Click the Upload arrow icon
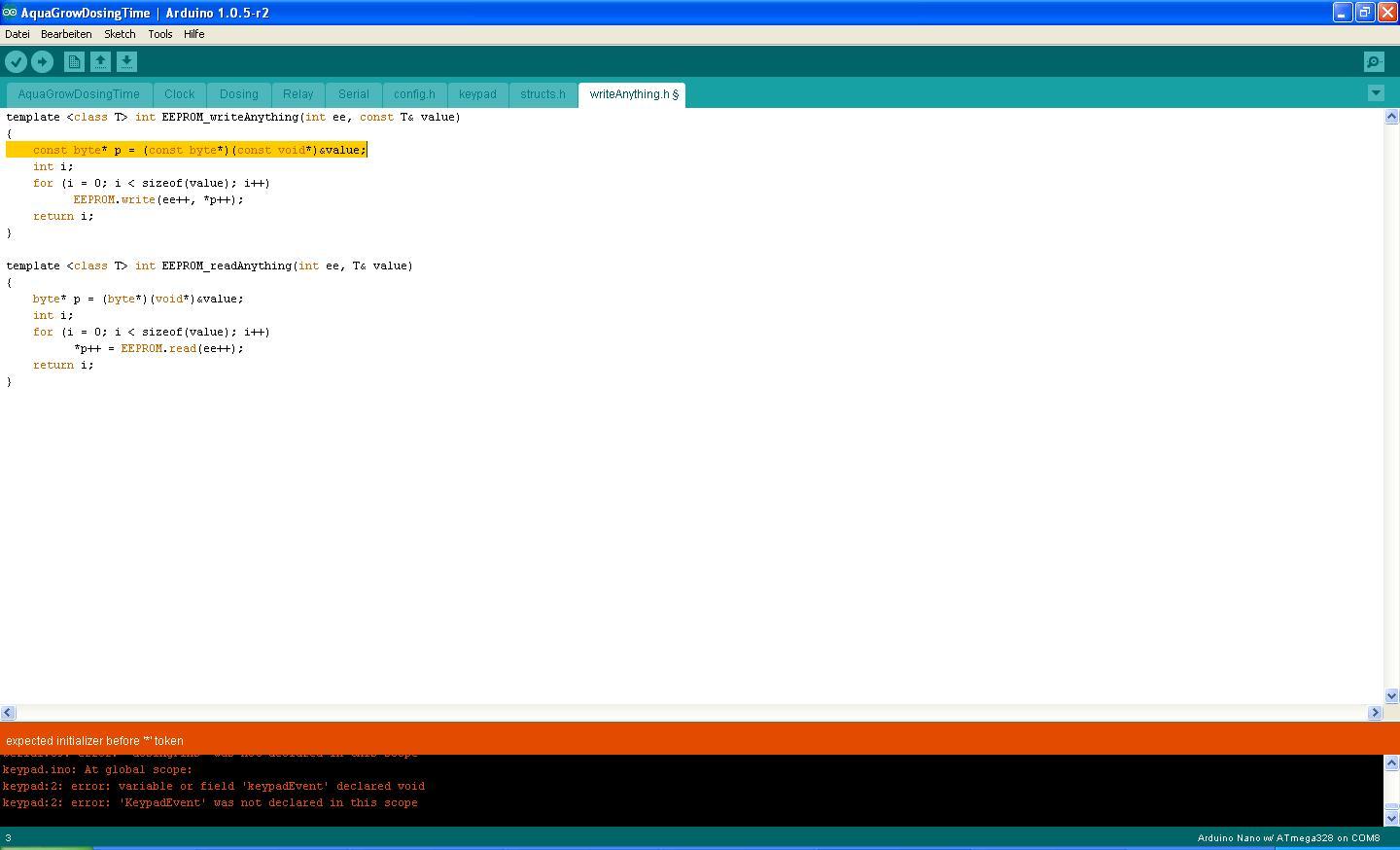The width and height of the screenshot is (1400, 850). tap(42, 62)
